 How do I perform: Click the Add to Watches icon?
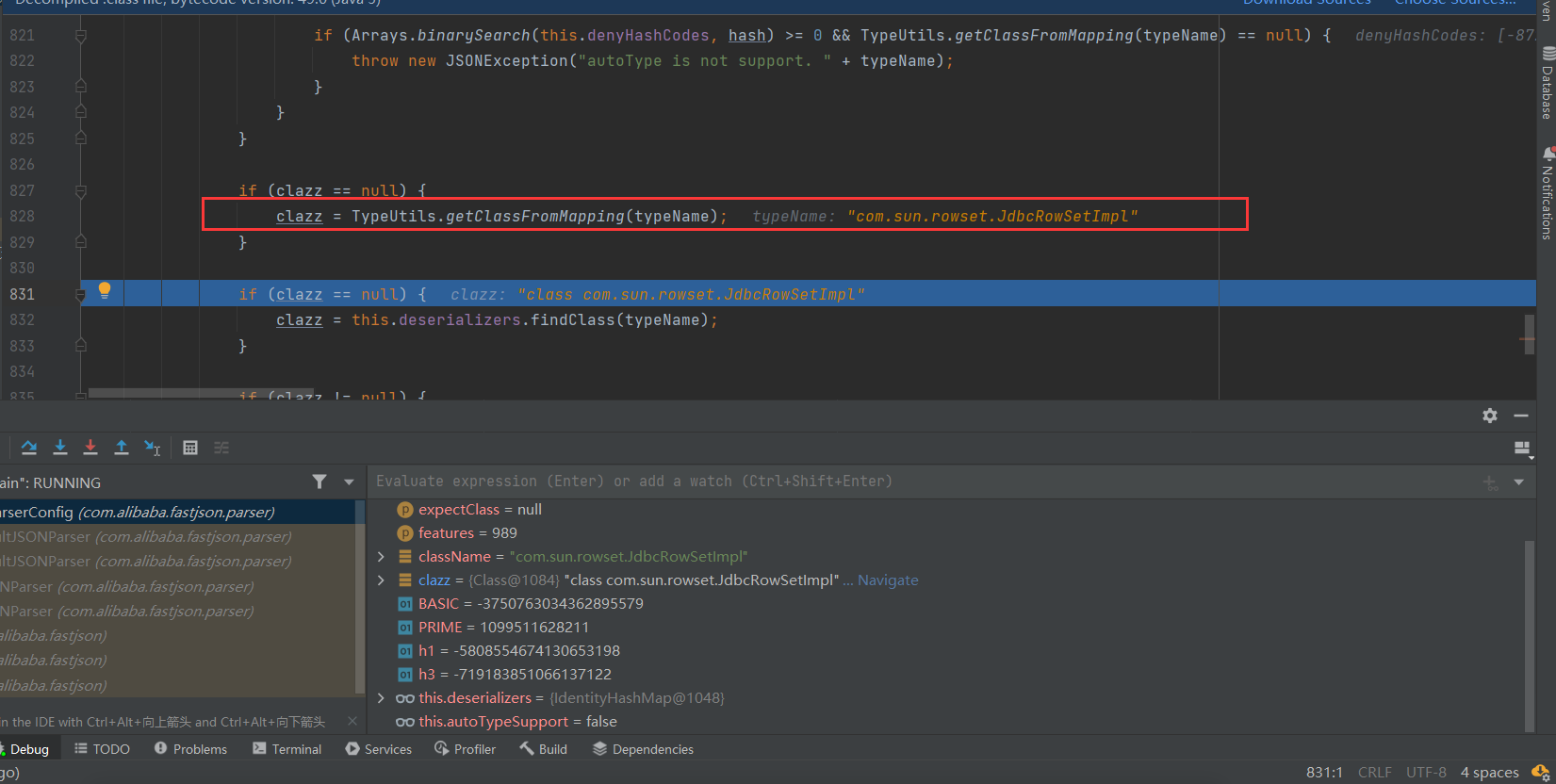[1491, 482]
